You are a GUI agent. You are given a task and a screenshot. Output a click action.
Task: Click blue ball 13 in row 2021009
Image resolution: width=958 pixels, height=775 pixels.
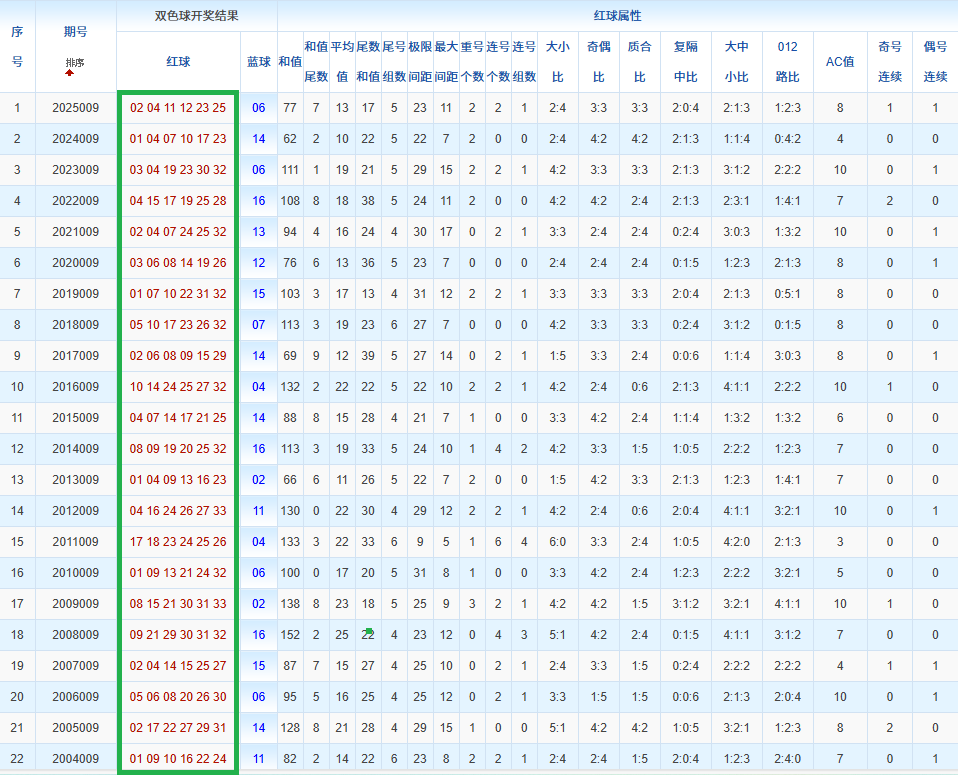point(258,232)
